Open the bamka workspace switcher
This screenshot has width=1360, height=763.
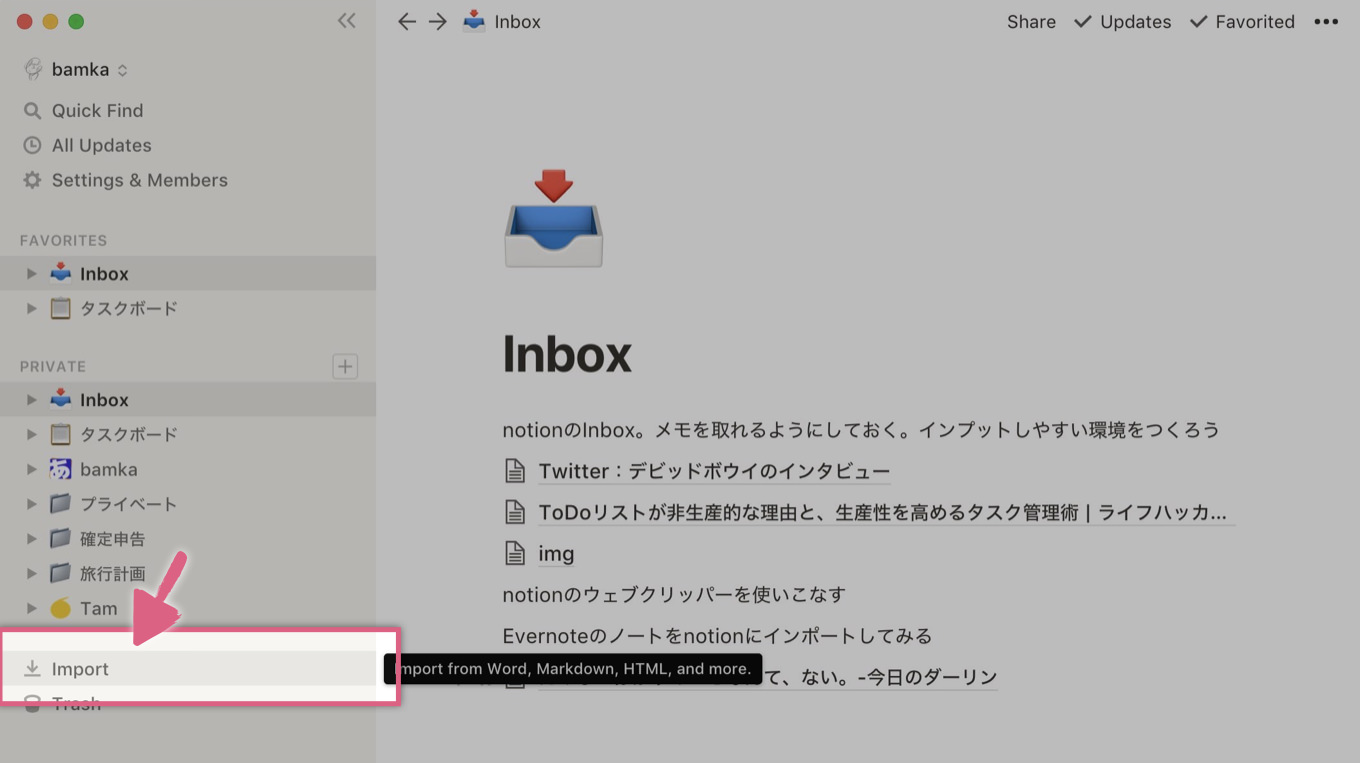click(76, 70)
